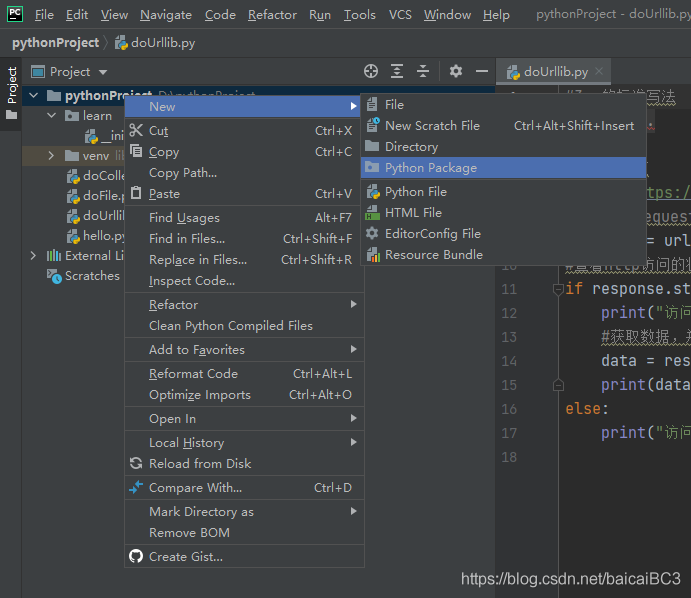Click the Collapse All icon in Project panel
This screenshot has width=691, height=598.
click(x=423, y=71)
